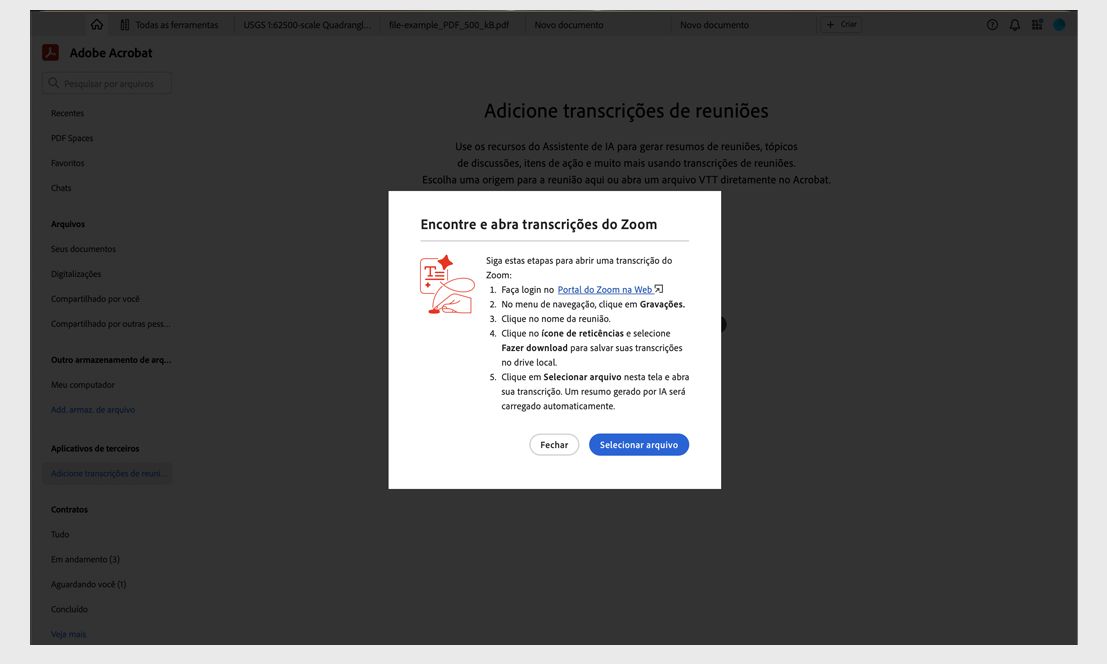Viewport: 1107px width, 664px height.
Task: Open Todas as ferramentas tools icon
Action: (125, 25)
